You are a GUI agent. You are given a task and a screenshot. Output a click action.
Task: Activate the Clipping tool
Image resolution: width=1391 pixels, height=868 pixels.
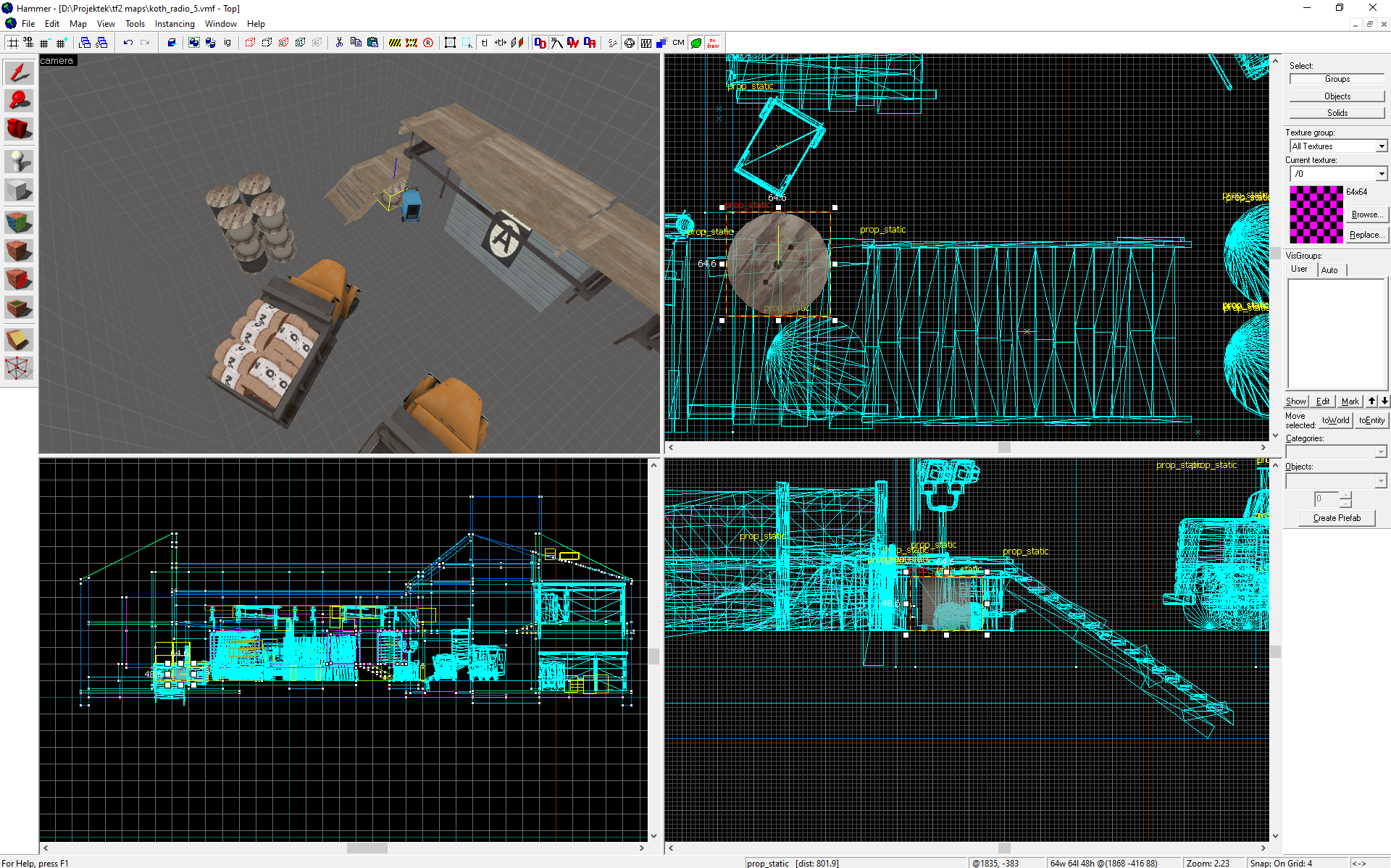click(x=19, y=339)
